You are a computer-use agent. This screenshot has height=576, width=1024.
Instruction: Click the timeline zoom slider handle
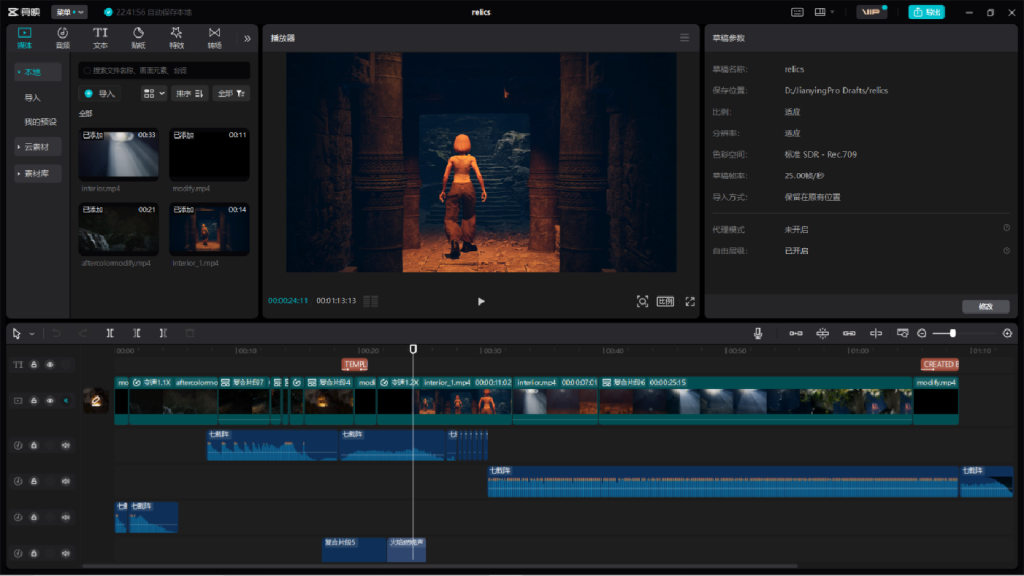tap(952, 333)
